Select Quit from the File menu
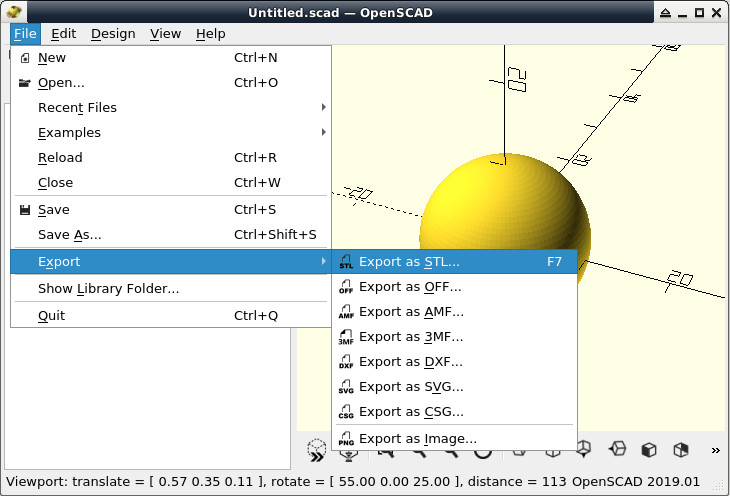 (x=171, y=316)
